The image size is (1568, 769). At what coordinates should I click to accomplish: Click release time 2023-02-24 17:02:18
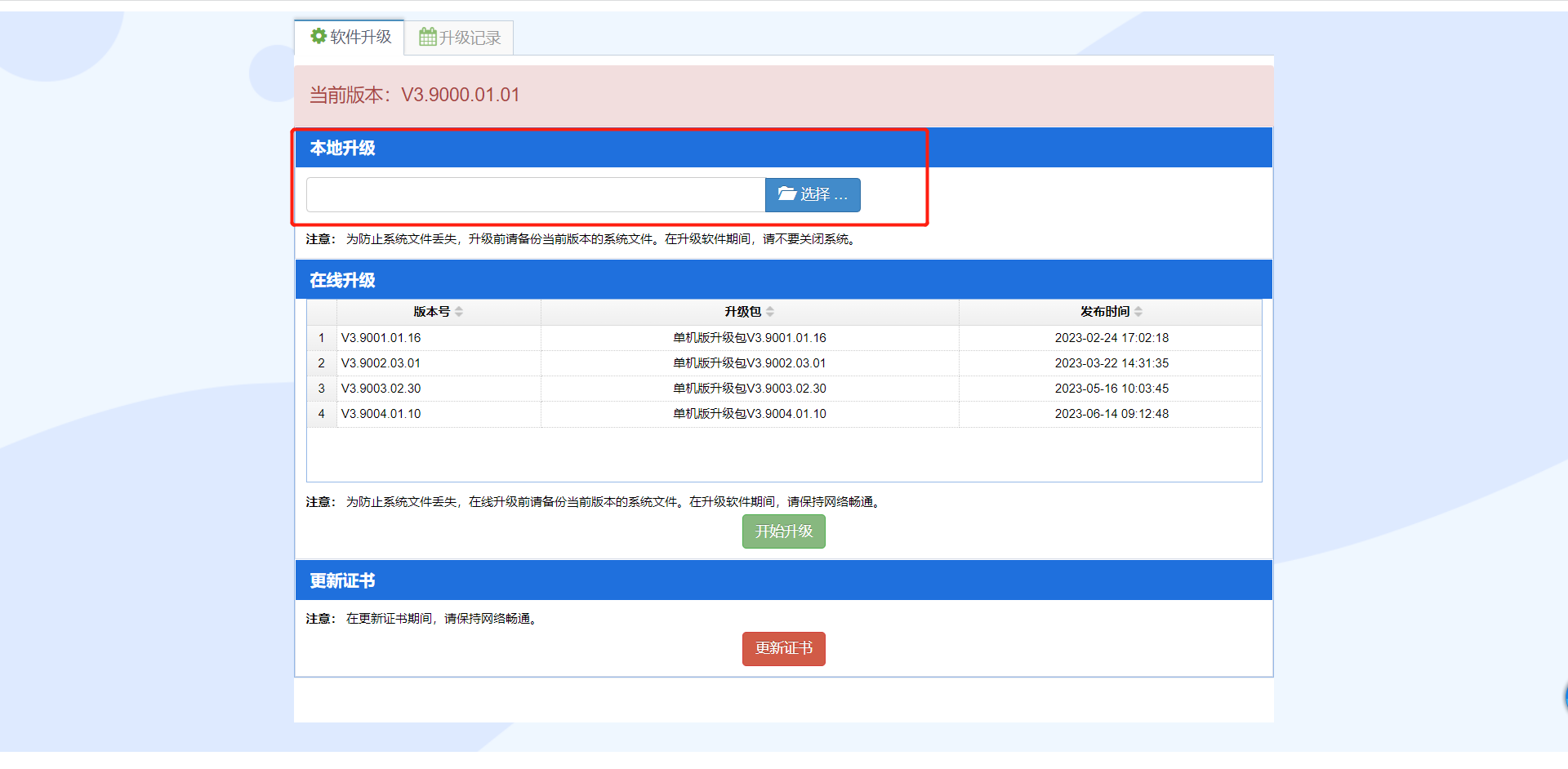tap(1111, 338)
